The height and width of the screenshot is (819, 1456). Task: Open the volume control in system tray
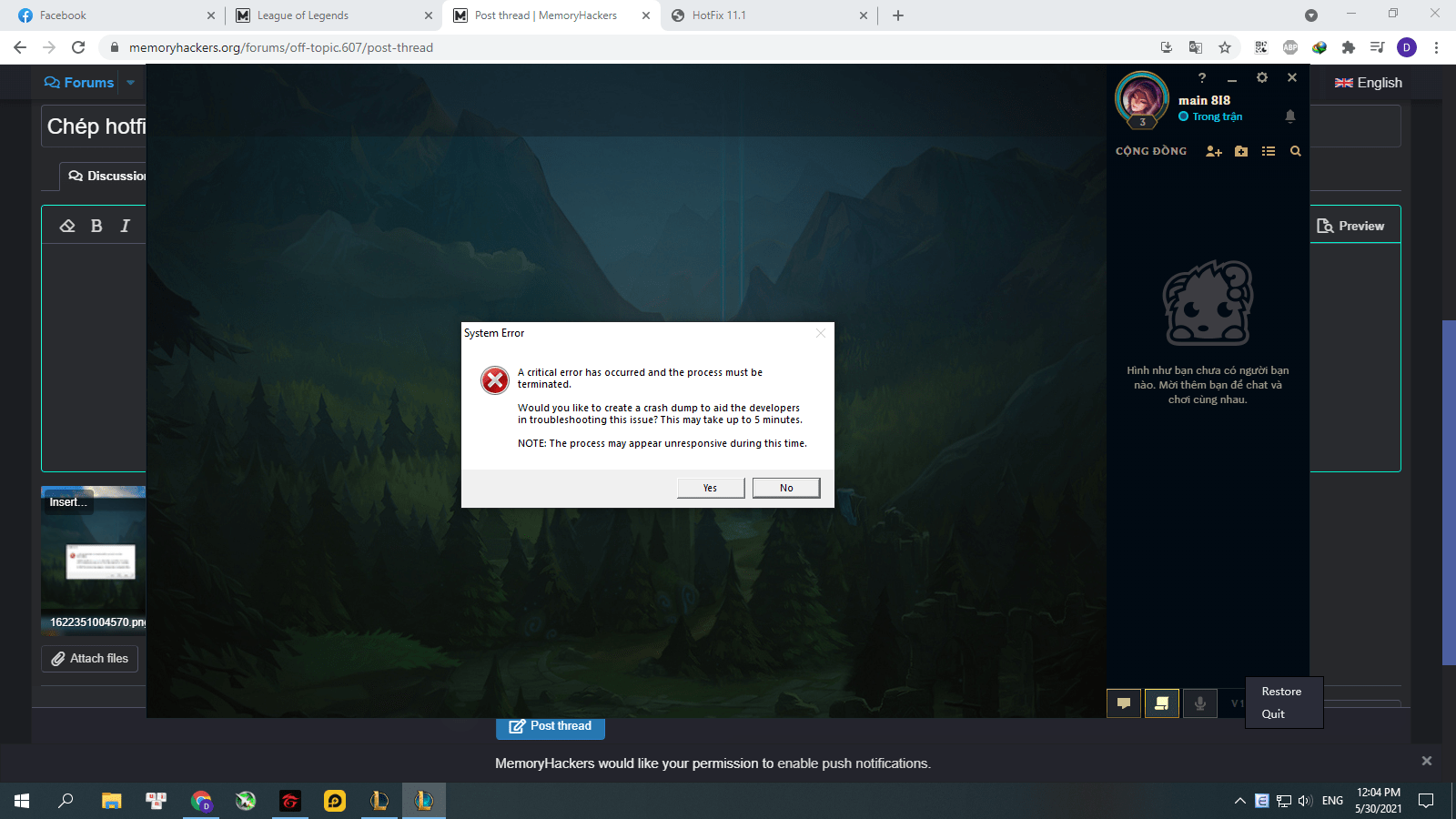(1305, 801)
